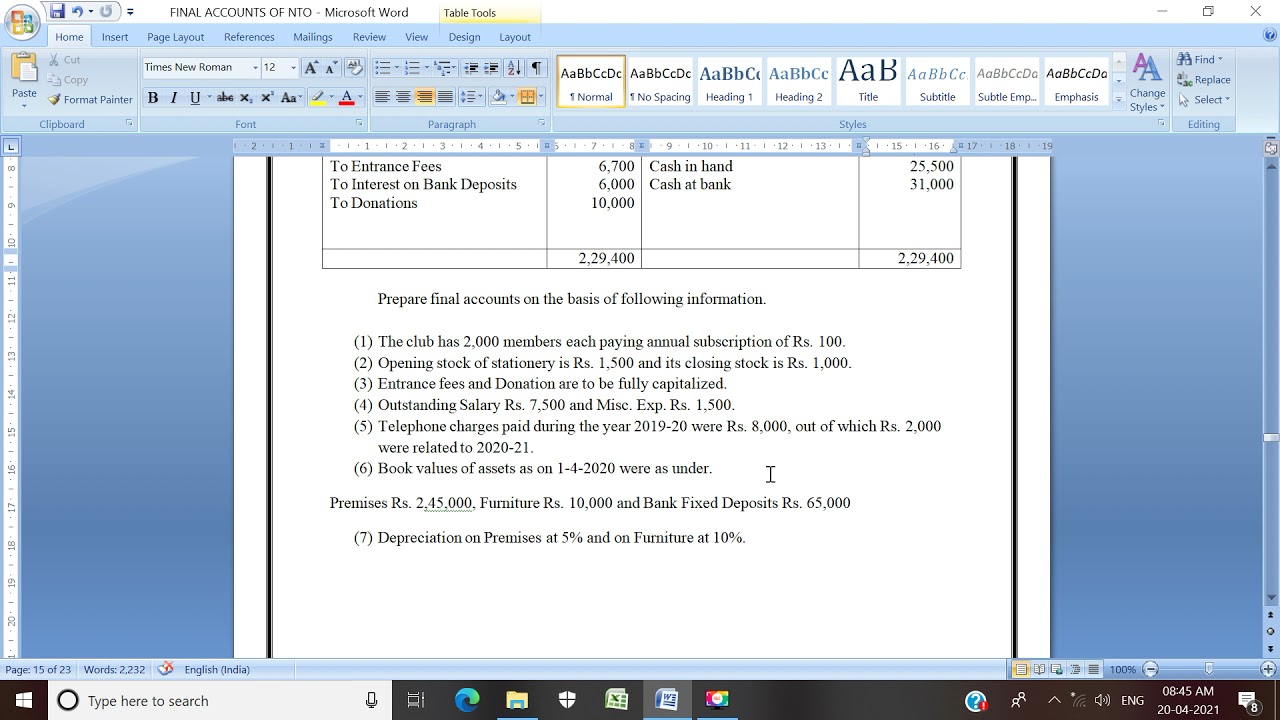This screenshot has width=1280, height=720.
Task: Toggle align text right button
Action: [x=424, y=97]
